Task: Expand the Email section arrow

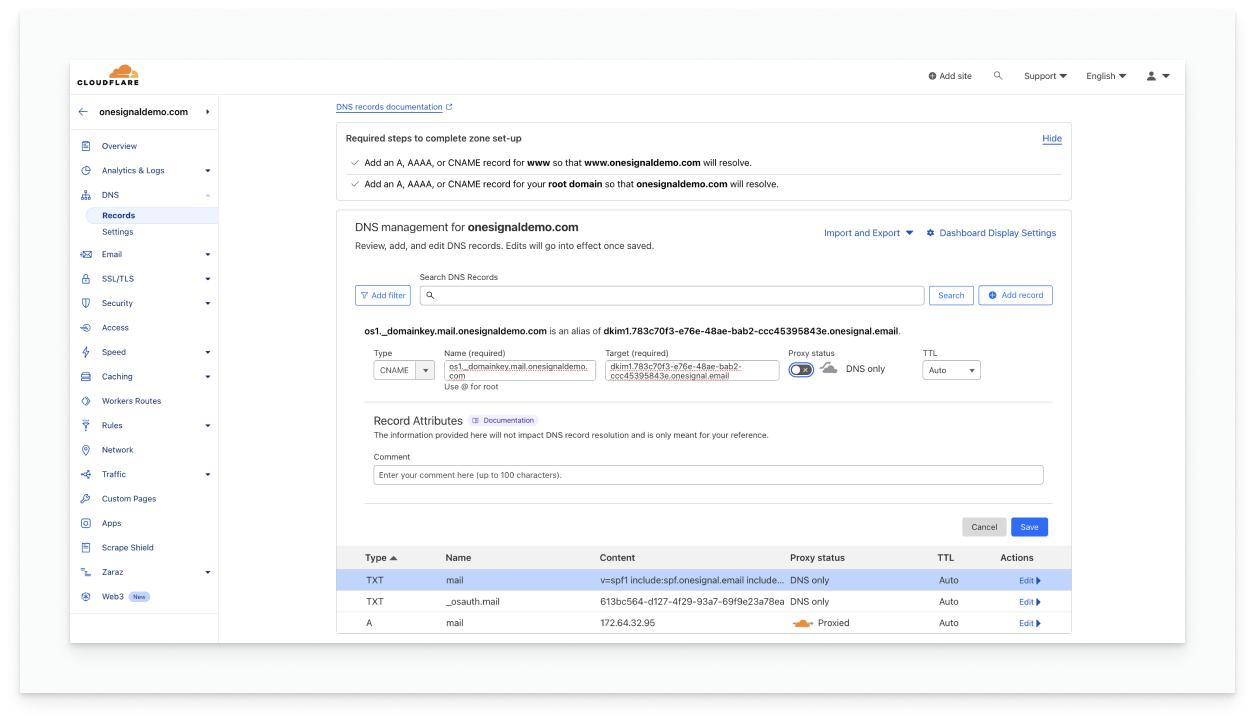Action: point(207,255)
